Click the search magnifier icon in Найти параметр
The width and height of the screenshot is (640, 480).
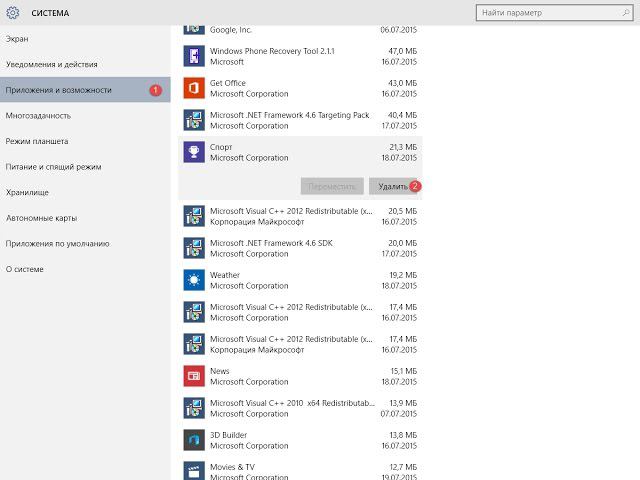(x=626, y=13)
